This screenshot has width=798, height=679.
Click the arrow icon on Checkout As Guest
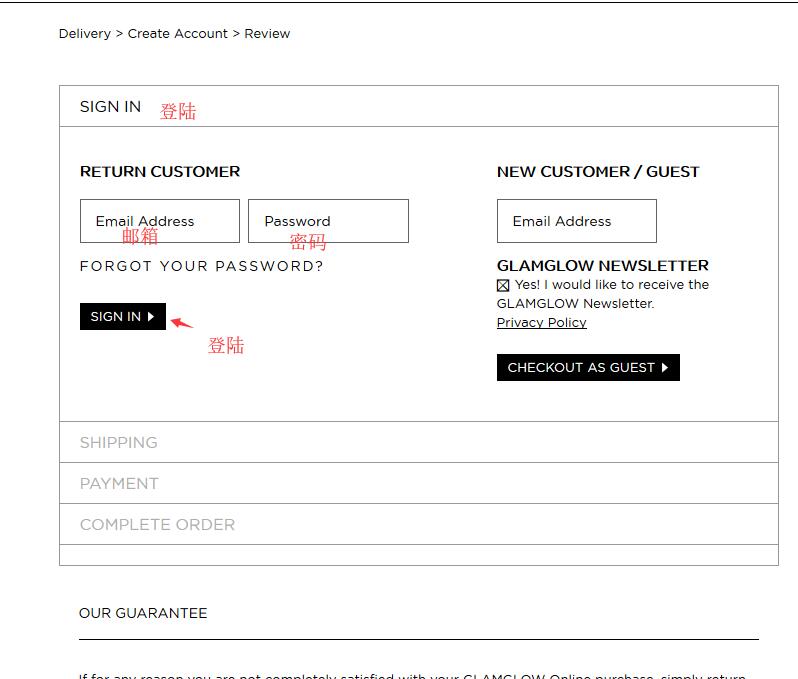click(666, 368)
